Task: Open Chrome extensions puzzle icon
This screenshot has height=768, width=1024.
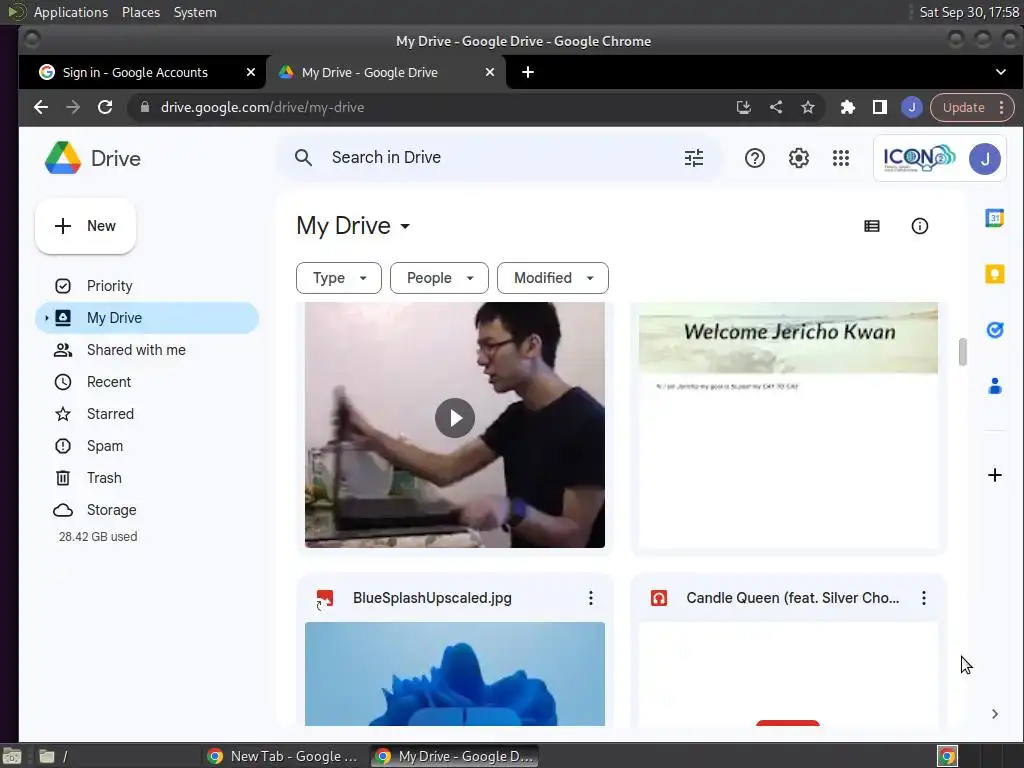Action: [x=848, y=107]
